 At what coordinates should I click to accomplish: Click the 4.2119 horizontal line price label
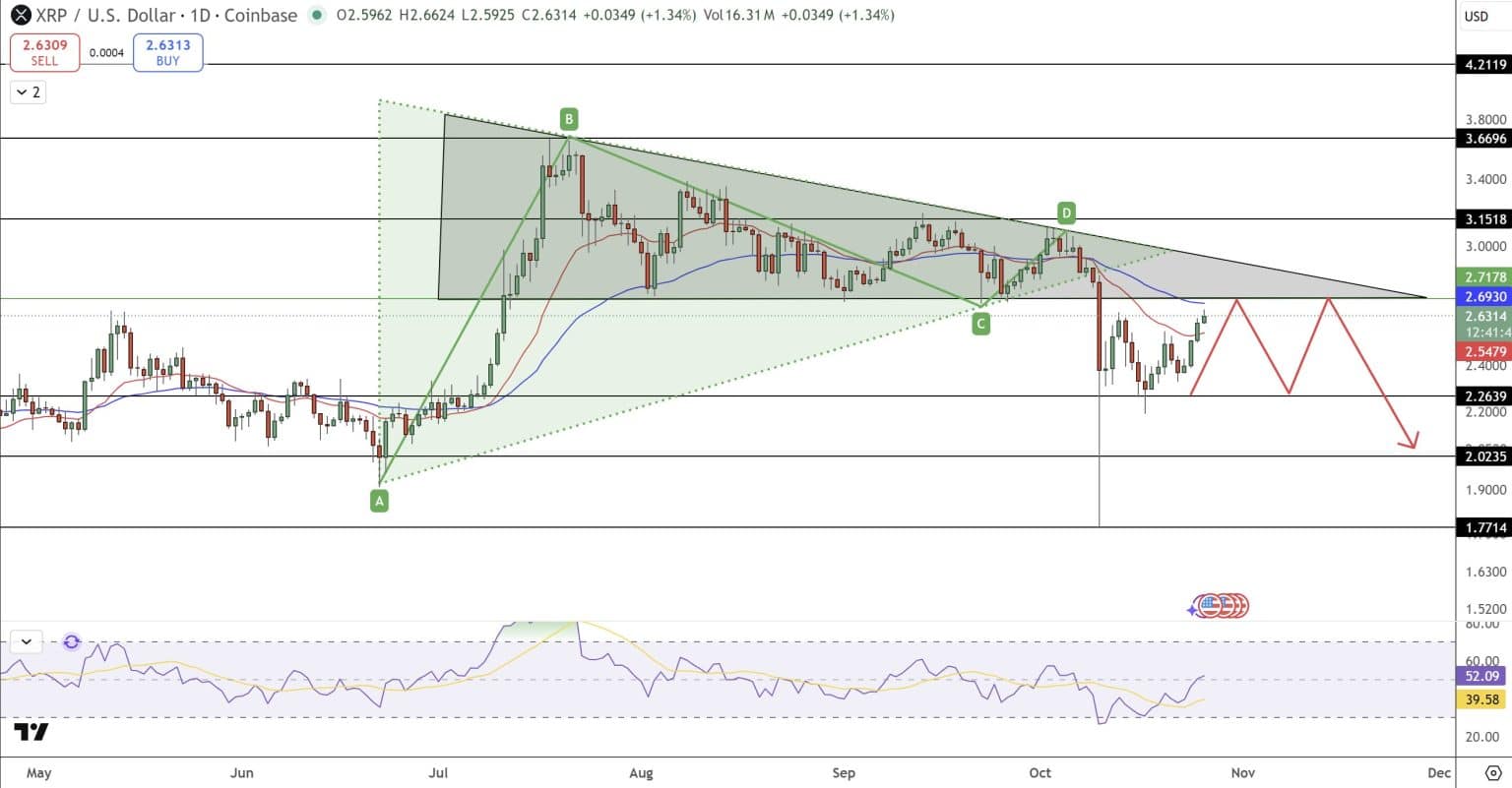point(1484,65)
